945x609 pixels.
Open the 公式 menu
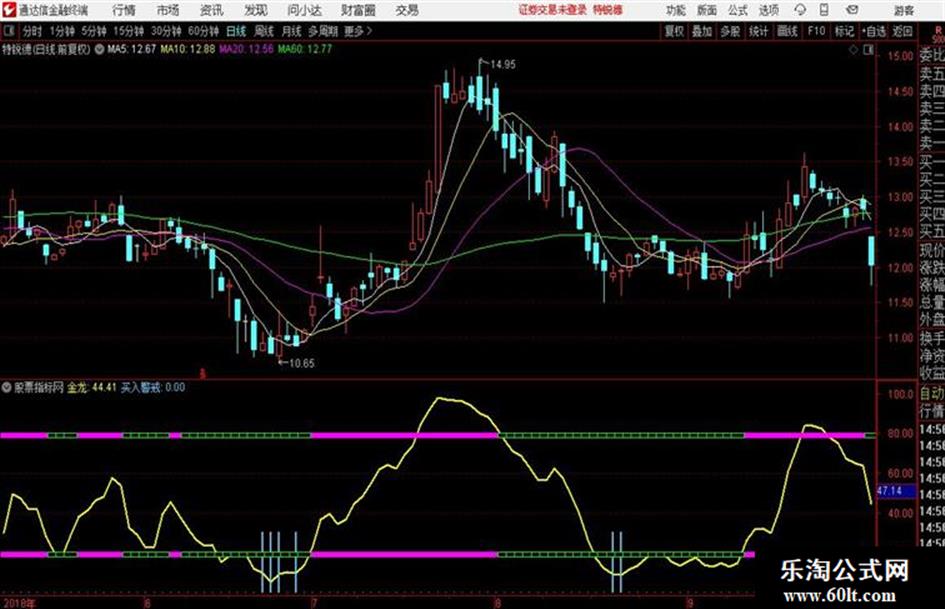point(738,10)
